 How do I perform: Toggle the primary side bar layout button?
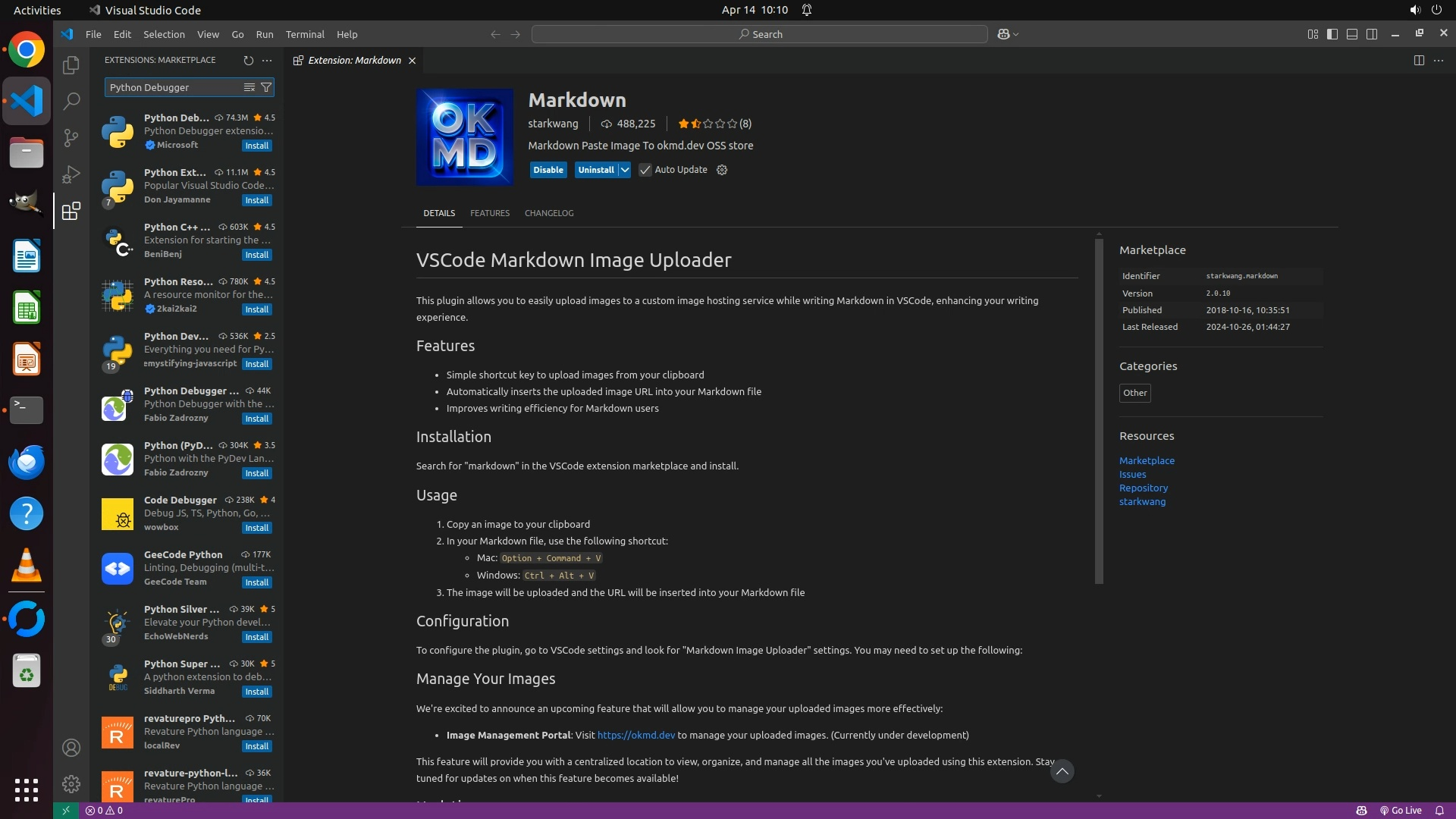click(1332, 34)
